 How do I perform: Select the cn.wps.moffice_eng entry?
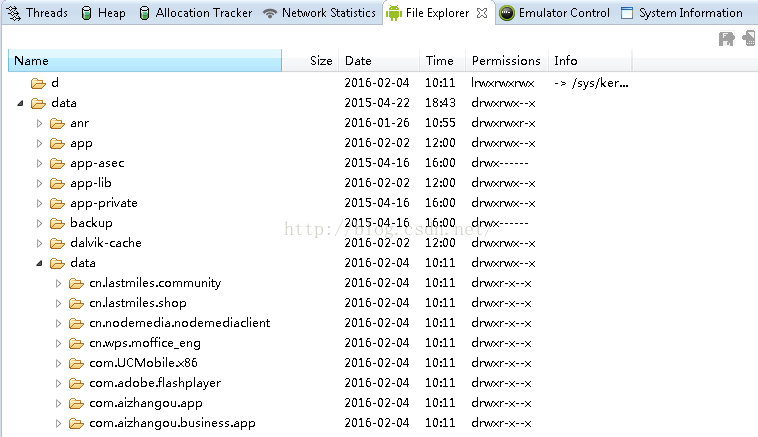click(145, 343)
